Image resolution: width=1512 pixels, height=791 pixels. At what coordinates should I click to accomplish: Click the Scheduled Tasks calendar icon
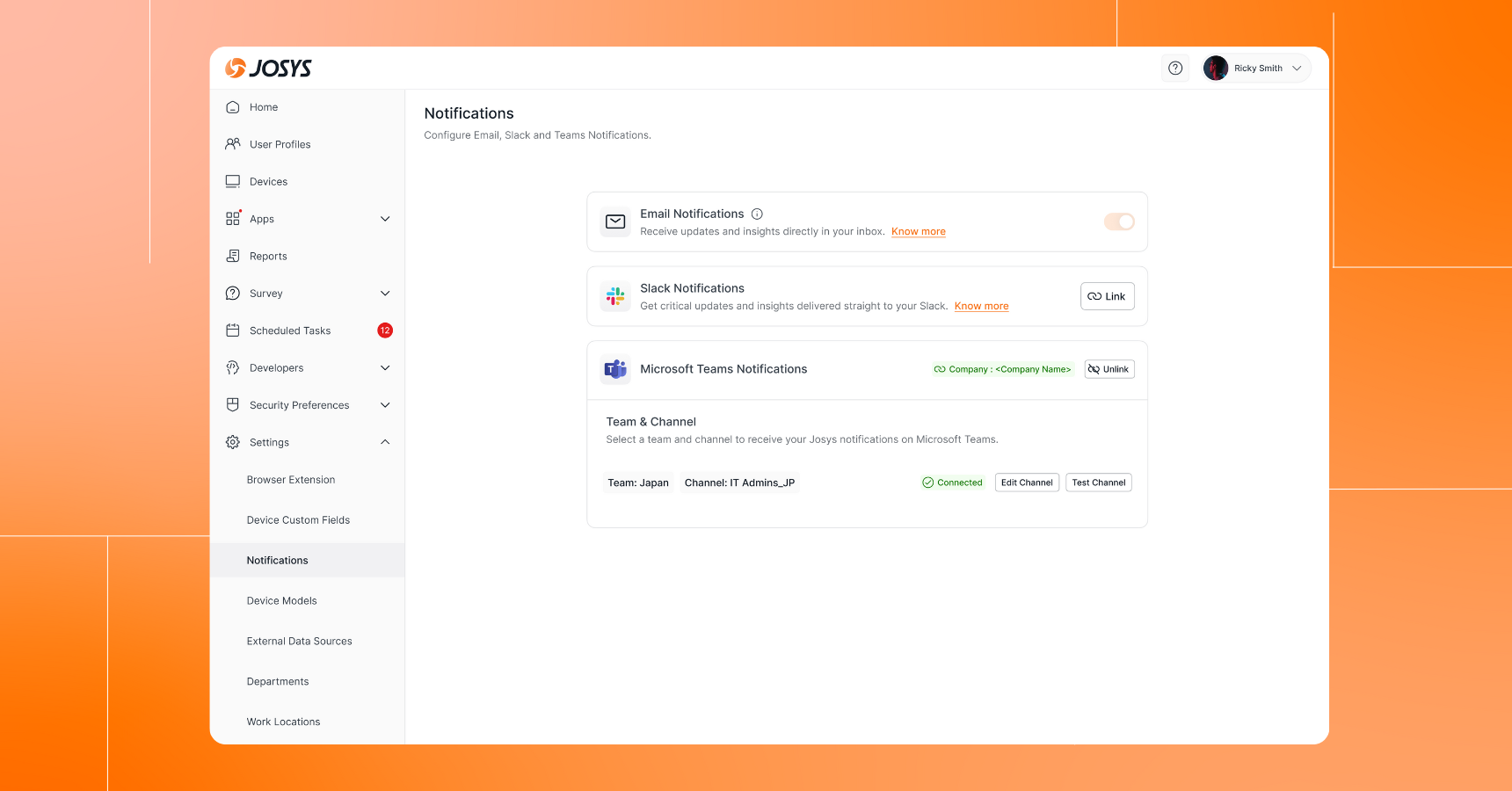pyautogui.click(x=233, y=330)
